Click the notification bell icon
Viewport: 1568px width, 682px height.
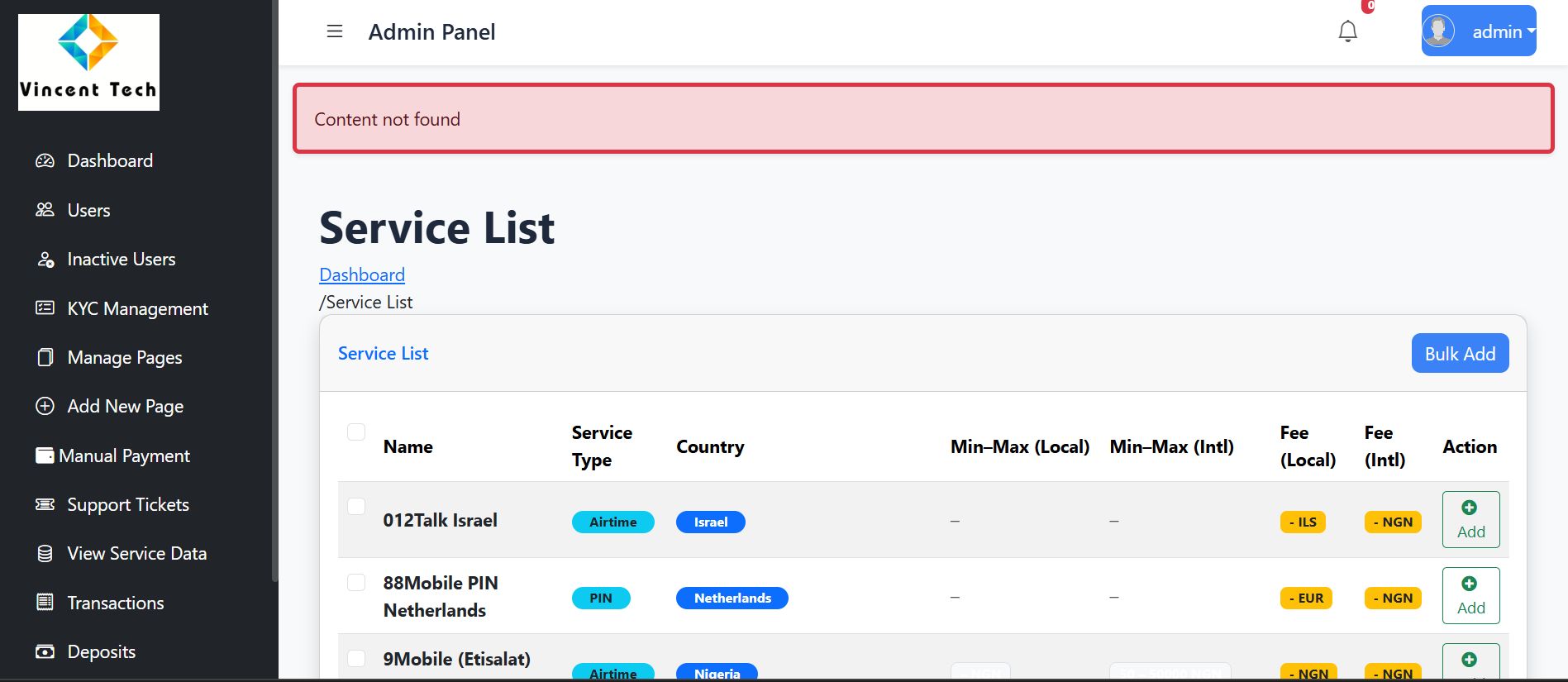(x=1347, y=31)
